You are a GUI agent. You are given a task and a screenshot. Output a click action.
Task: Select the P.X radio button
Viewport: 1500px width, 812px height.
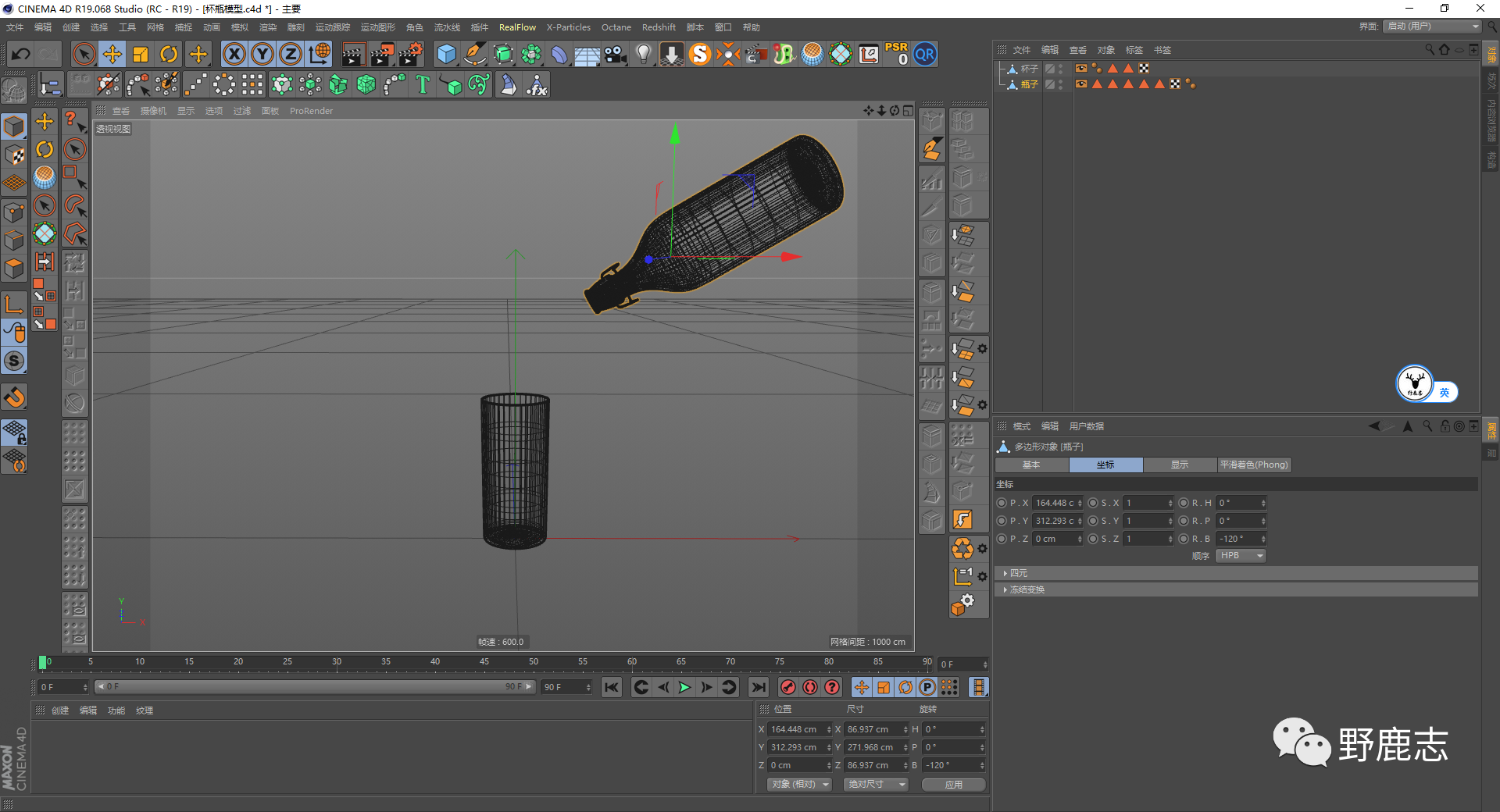[1001, 503]
